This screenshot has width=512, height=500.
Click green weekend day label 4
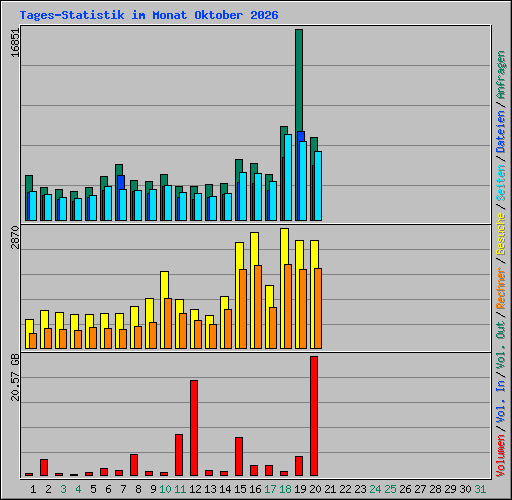tap(78, 489)
